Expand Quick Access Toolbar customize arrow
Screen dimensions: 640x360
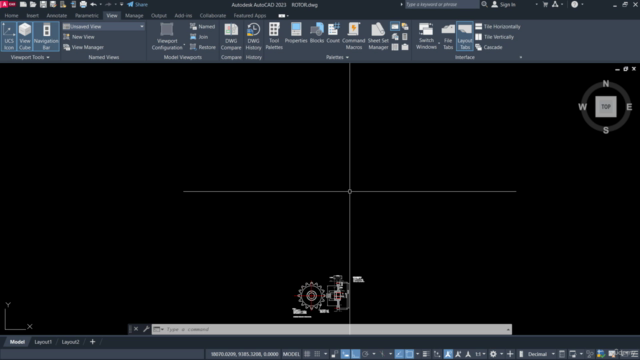tap(122, 4)
